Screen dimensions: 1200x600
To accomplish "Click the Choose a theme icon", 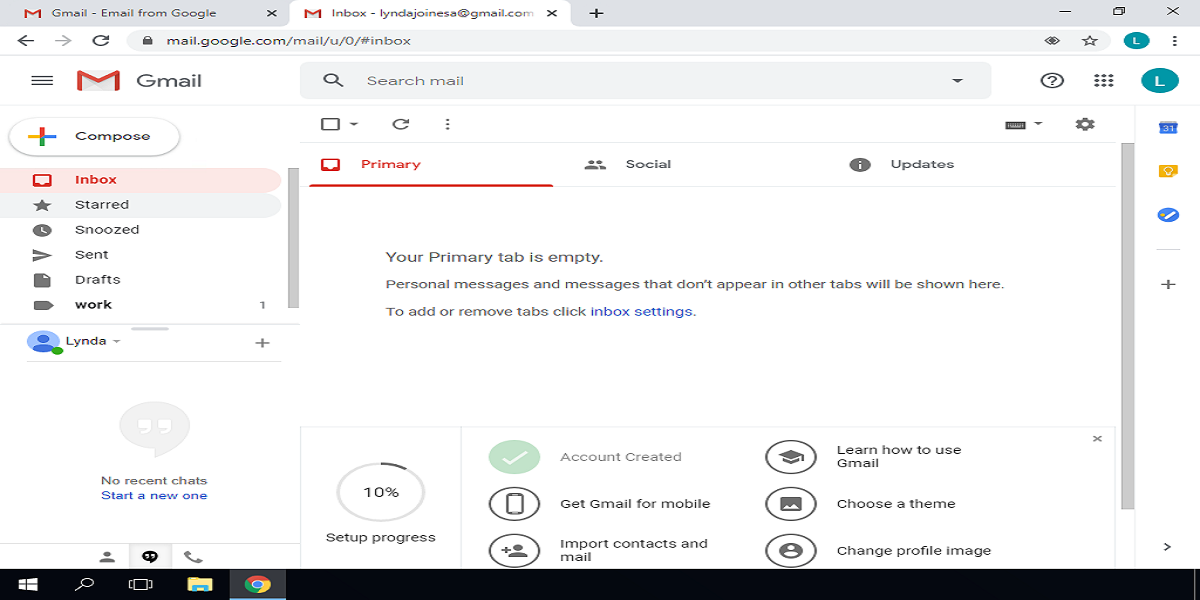I will 791,504.
